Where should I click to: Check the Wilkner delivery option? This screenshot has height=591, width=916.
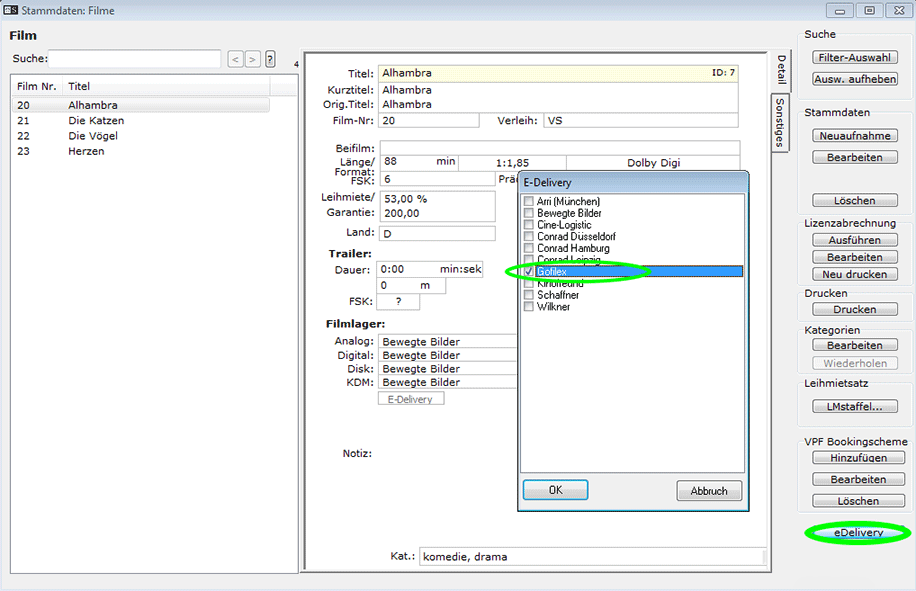click(x=529, y=307)
